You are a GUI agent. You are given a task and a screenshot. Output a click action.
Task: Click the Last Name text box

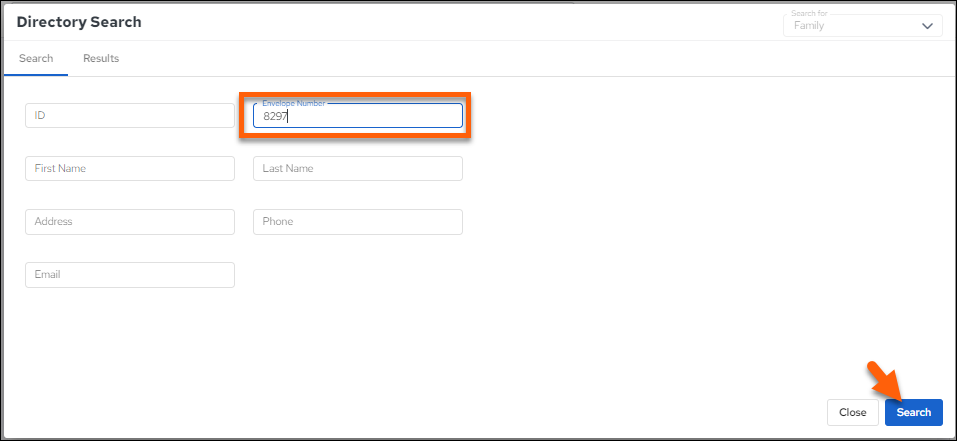(358, 168)
